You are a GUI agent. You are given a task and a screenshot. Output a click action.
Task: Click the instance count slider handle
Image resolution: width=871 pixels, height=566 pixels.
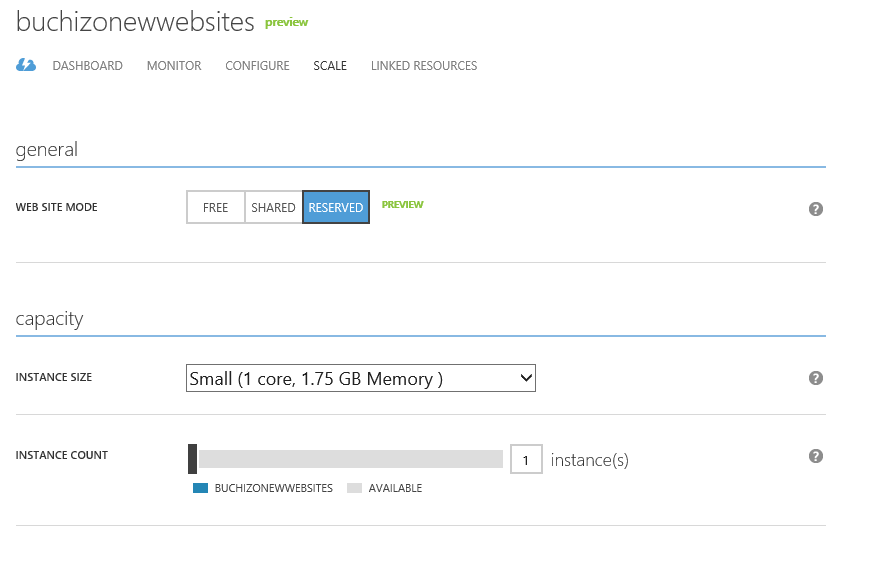click(193, 459)
